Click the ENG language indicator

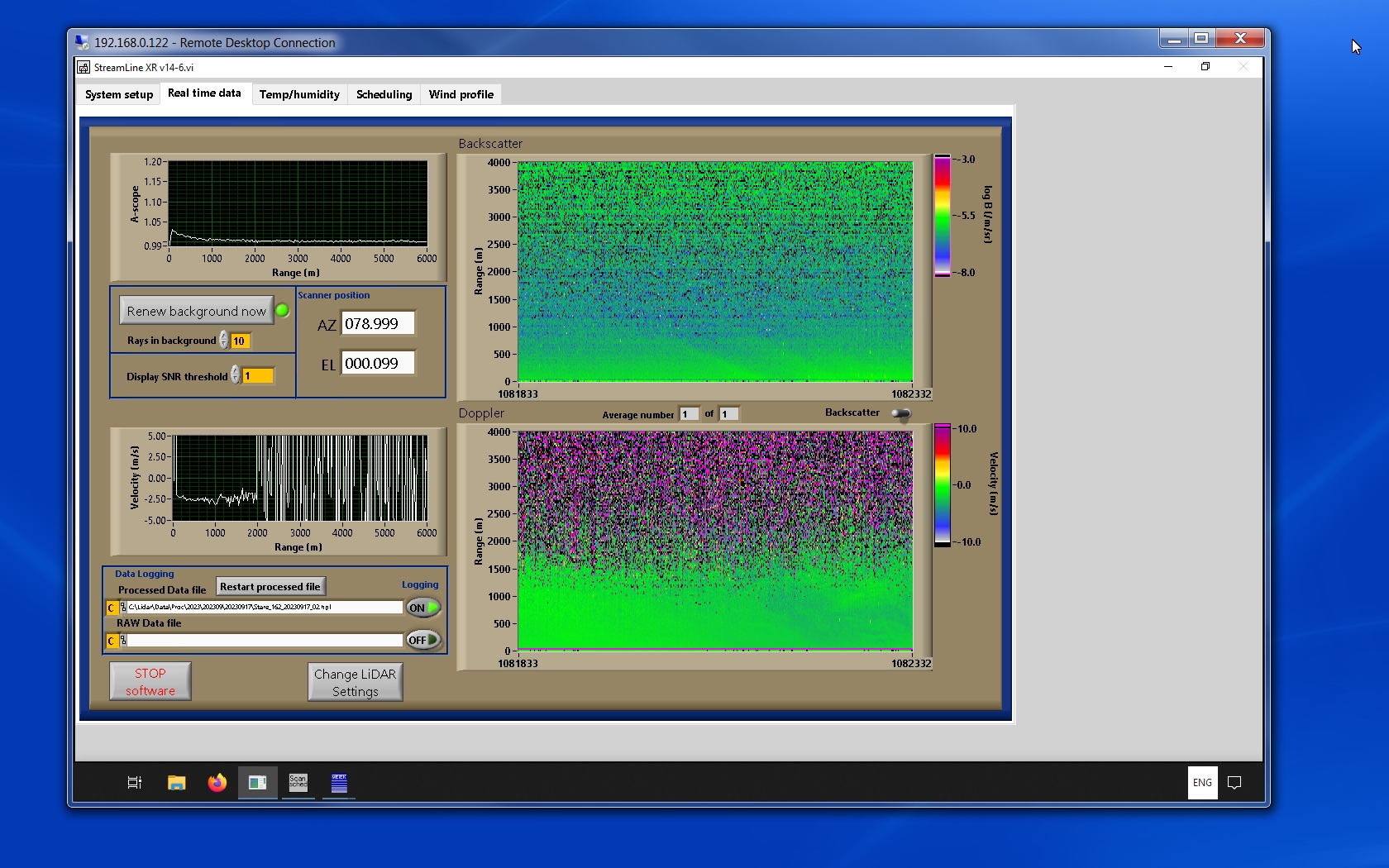(x=1202, y=782)
